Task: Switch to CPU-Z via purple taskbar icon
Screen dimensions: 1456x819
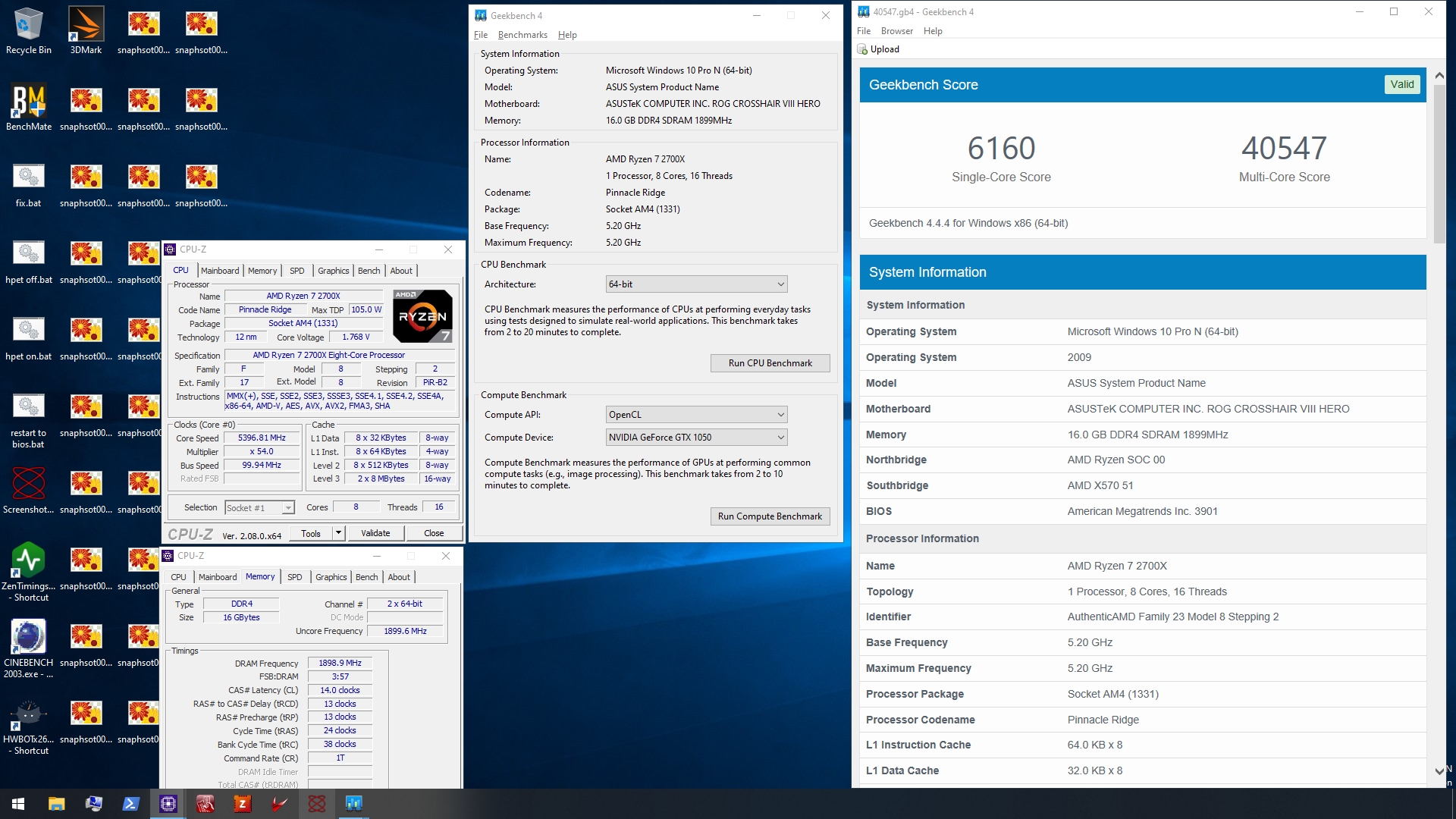Action: pyautogui.click(x=168, y=804)
